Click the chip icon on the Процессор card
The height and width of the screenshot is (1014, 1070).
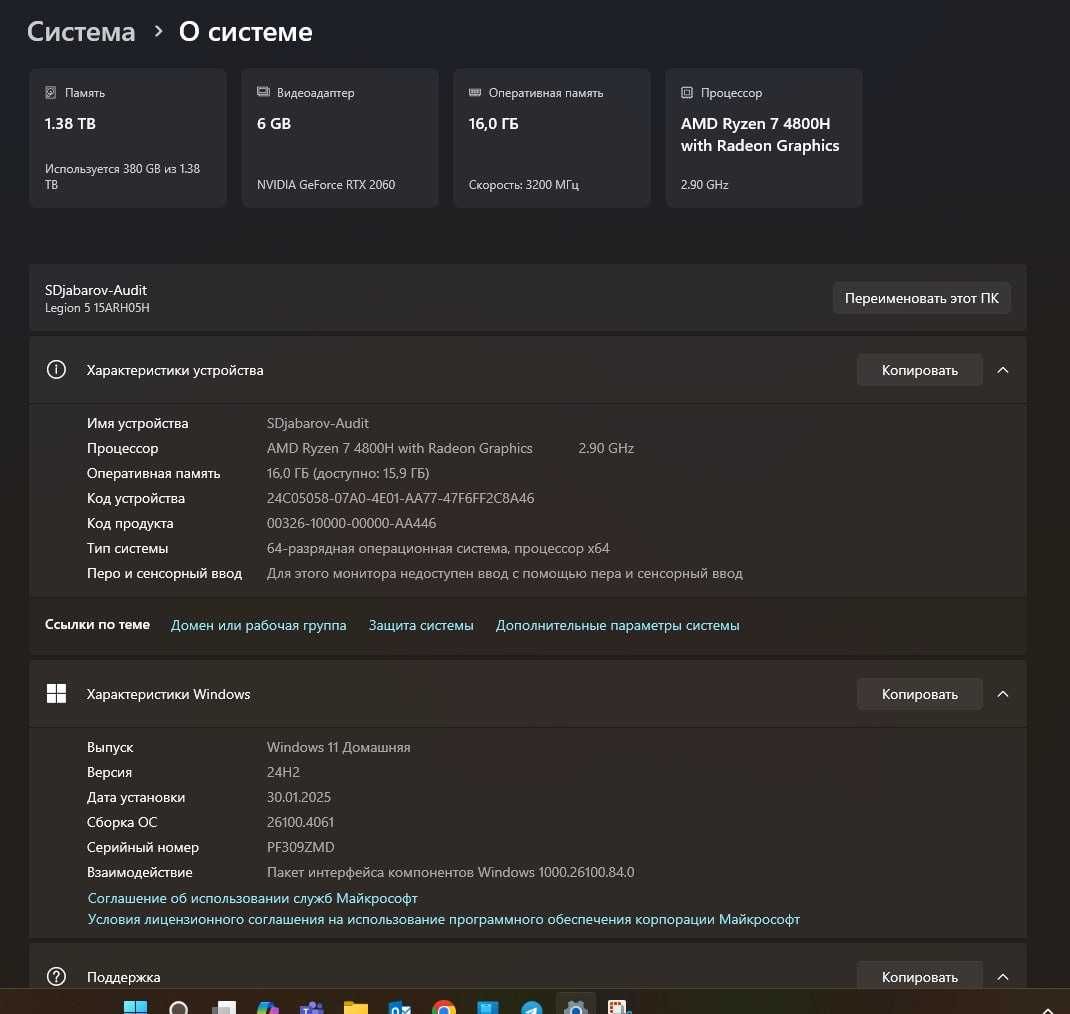[x=686, y=92]
